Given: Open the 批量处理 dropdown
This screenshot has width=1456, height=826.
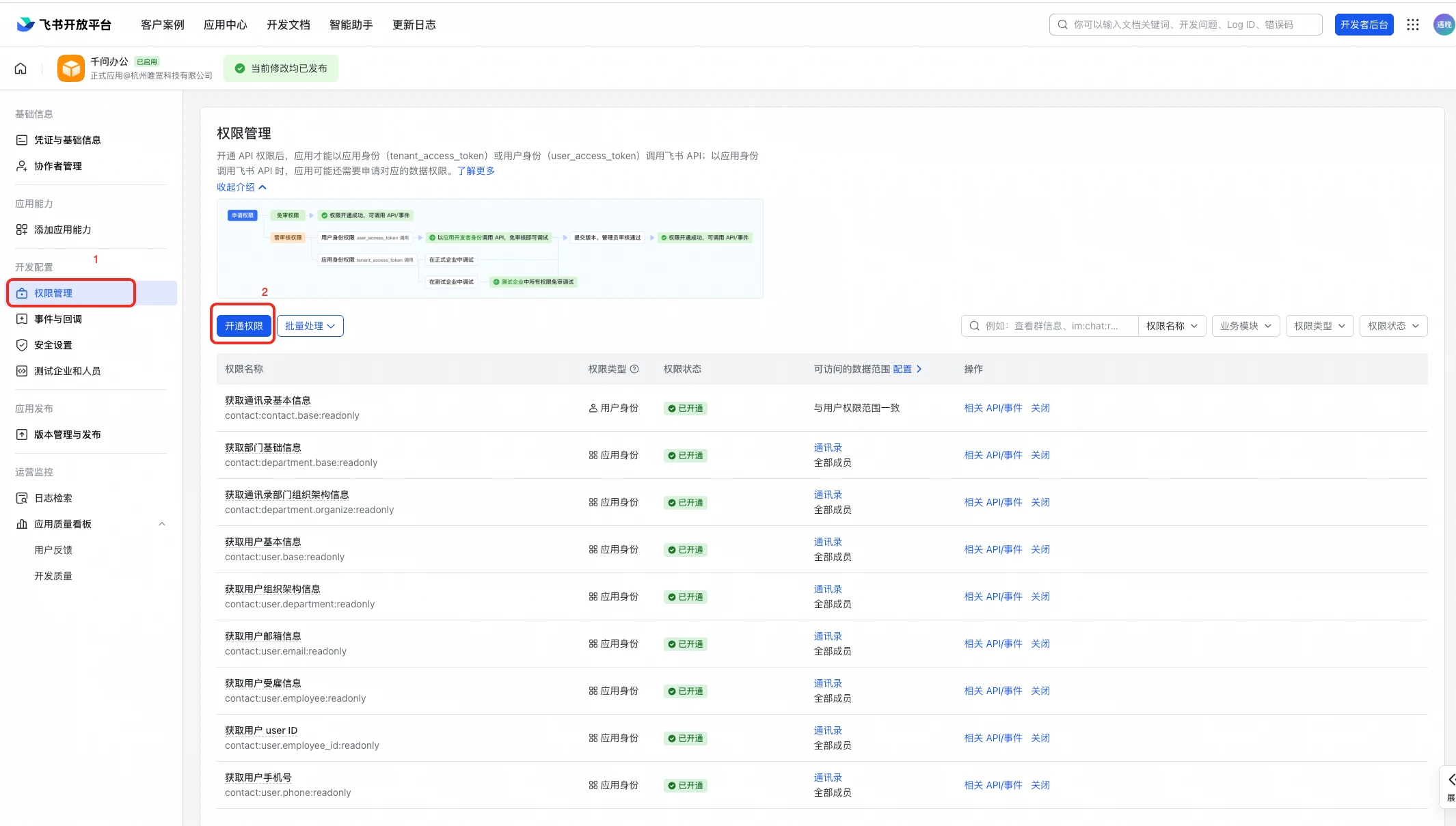Looking at the screenshot, I should pyautogui.click(x=310, y=326).
